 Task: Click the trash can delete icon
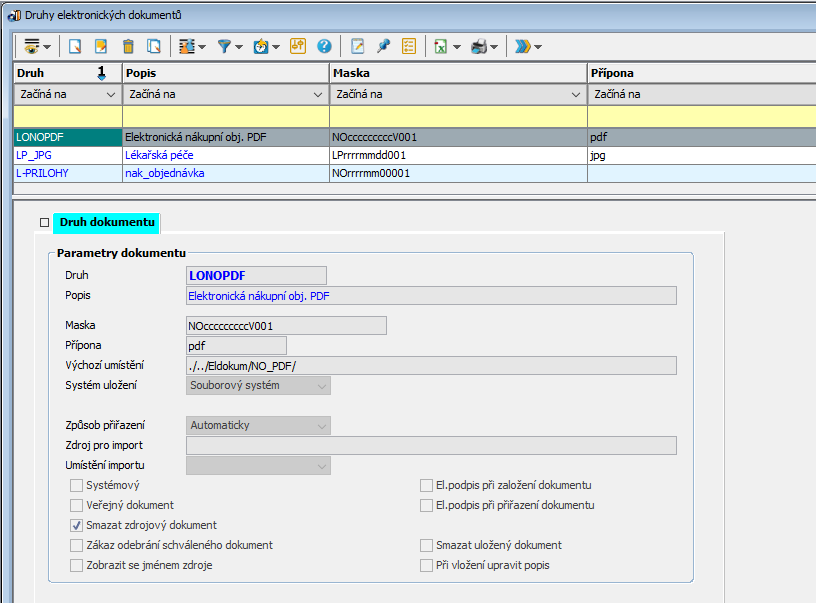[x=127, y=46]
